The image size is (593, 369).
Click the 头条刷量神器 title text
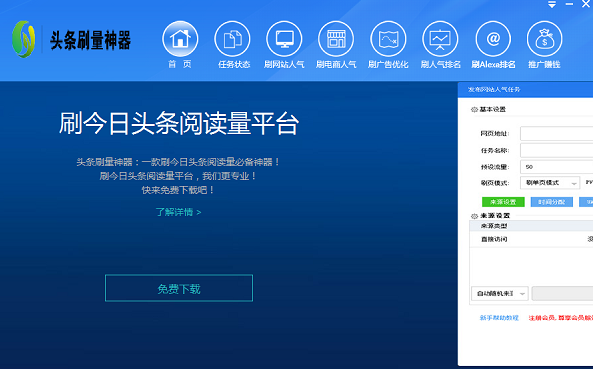(x=90, y=40)
